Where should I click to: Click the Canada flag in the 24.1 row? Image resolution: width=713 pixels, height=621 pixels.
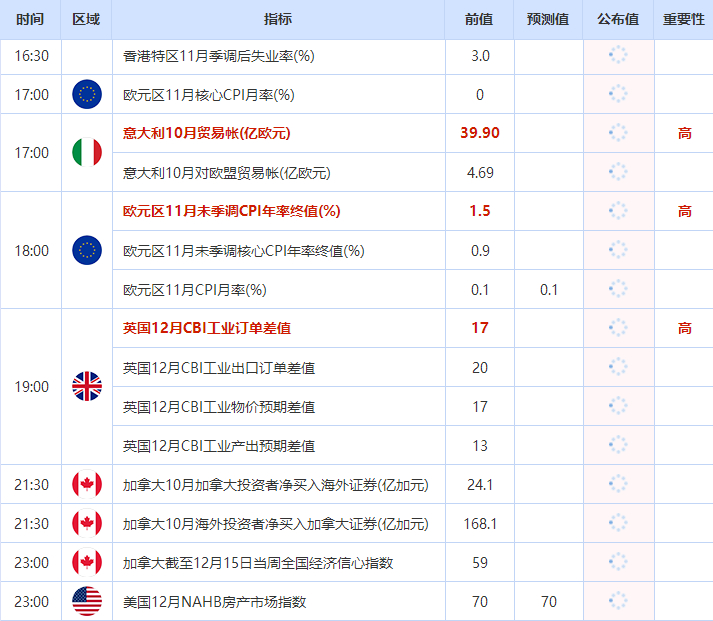point(87,484)
